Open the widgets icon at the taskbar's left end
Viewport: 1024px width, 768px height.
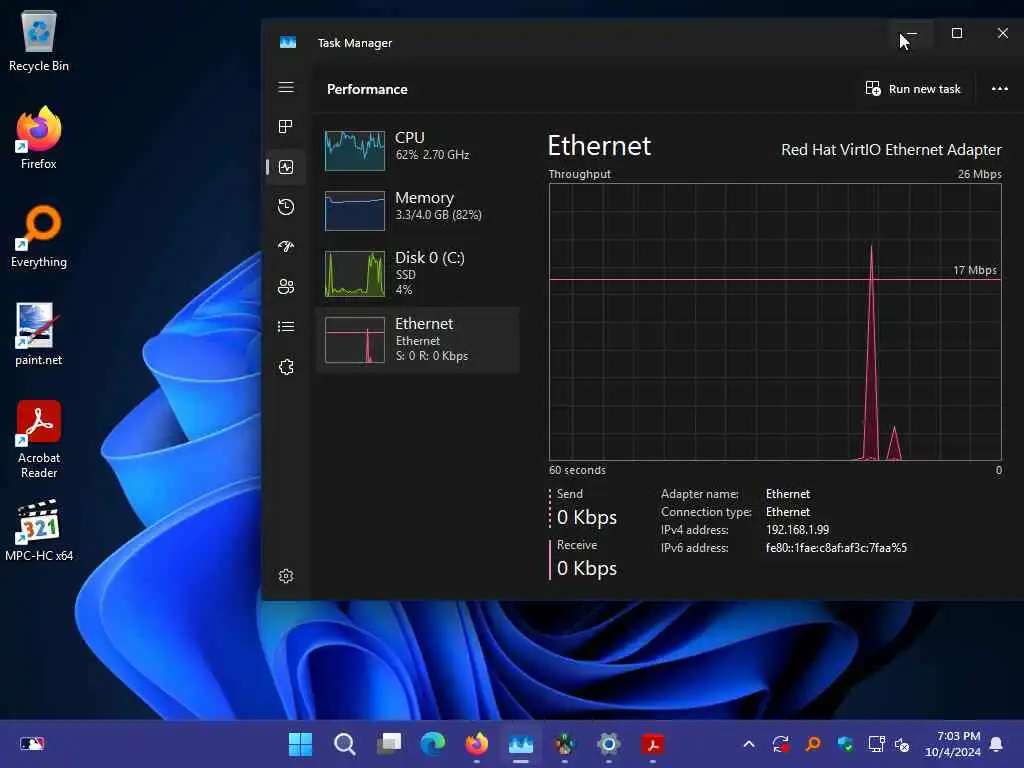(32, 744)
